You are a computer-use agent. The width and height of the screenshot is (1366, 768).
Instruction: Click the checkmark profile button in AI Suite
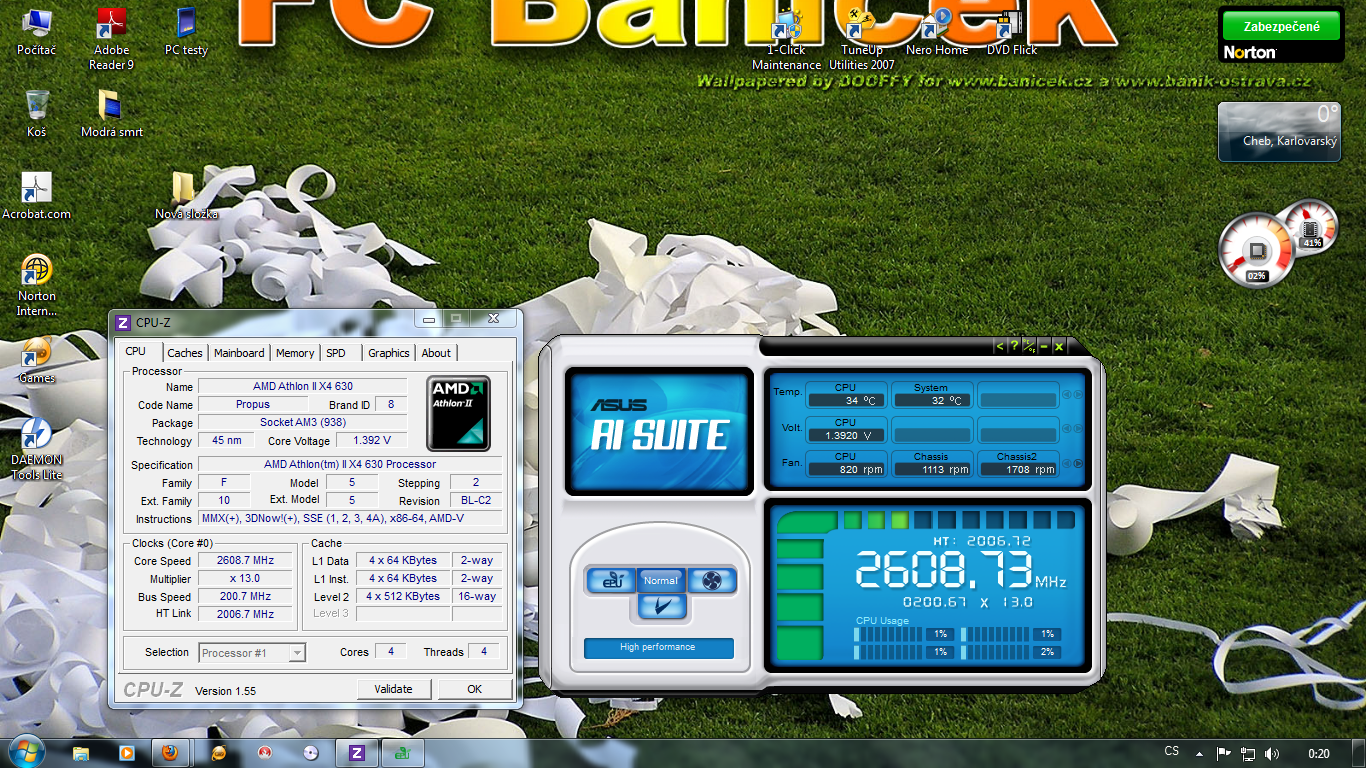point(661,606)
